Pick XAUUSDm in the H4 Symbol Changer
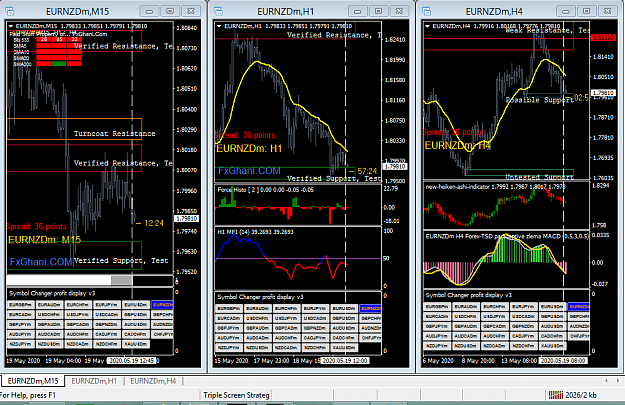Viewport: 625px width, 405px height. 553,346
